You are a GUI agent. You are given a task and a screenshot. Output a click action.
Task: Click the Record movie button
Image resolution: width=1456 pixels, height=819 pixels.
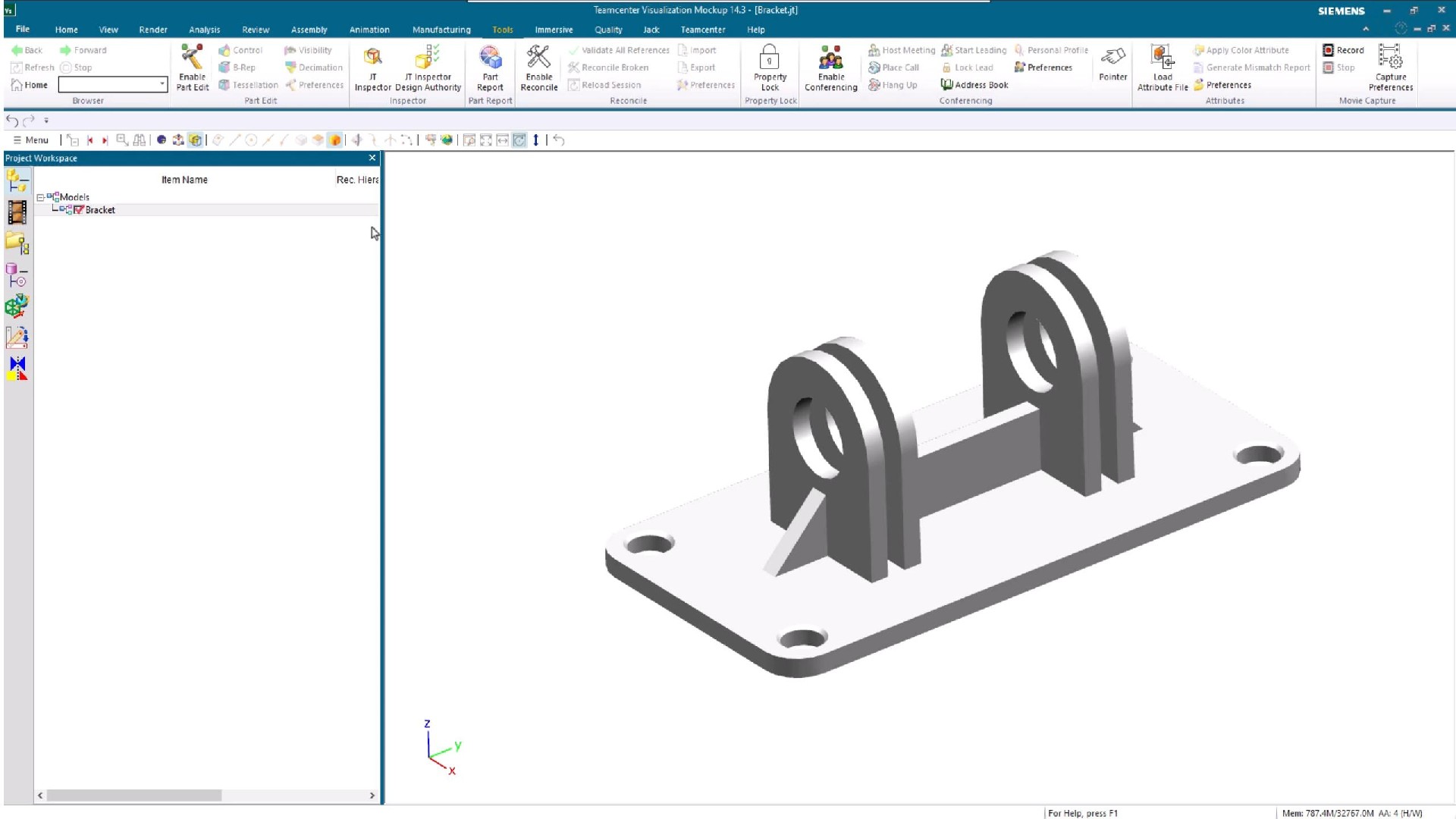point(1343,50)
